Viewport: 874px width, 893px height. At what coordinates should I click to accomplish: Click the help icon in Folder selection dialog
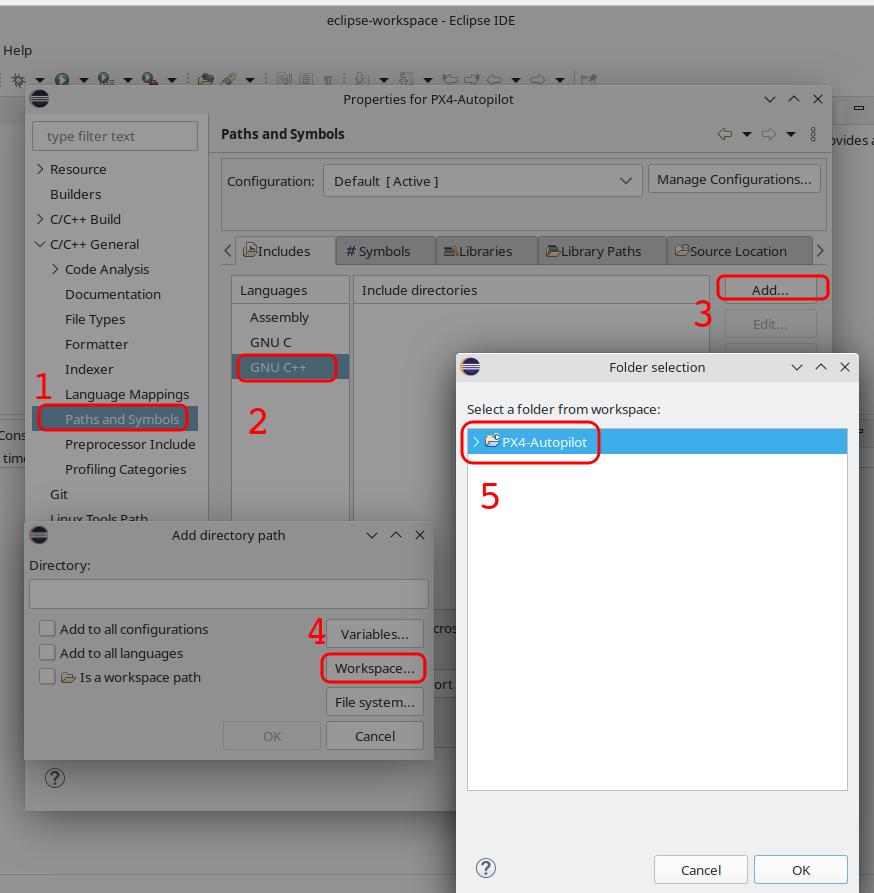tap(486, 868)
